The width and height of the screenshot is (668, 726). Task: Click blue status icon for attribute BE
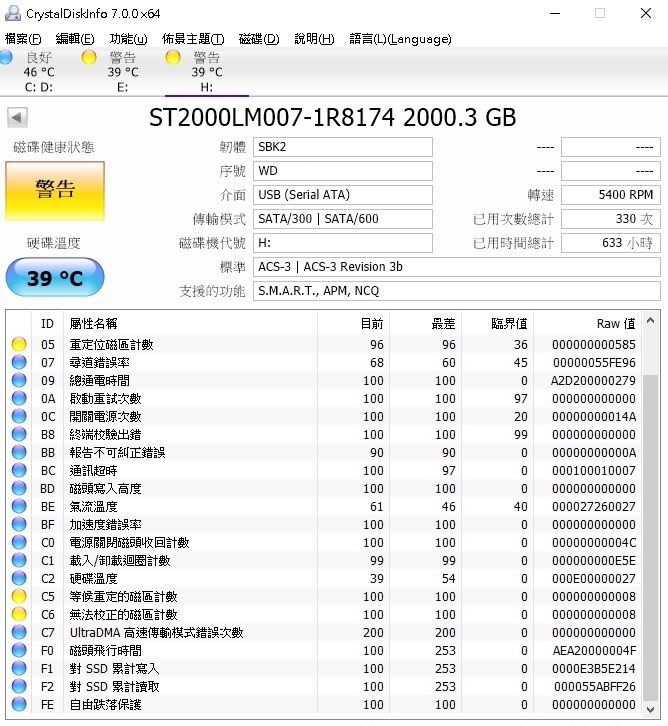click(19, 507)
